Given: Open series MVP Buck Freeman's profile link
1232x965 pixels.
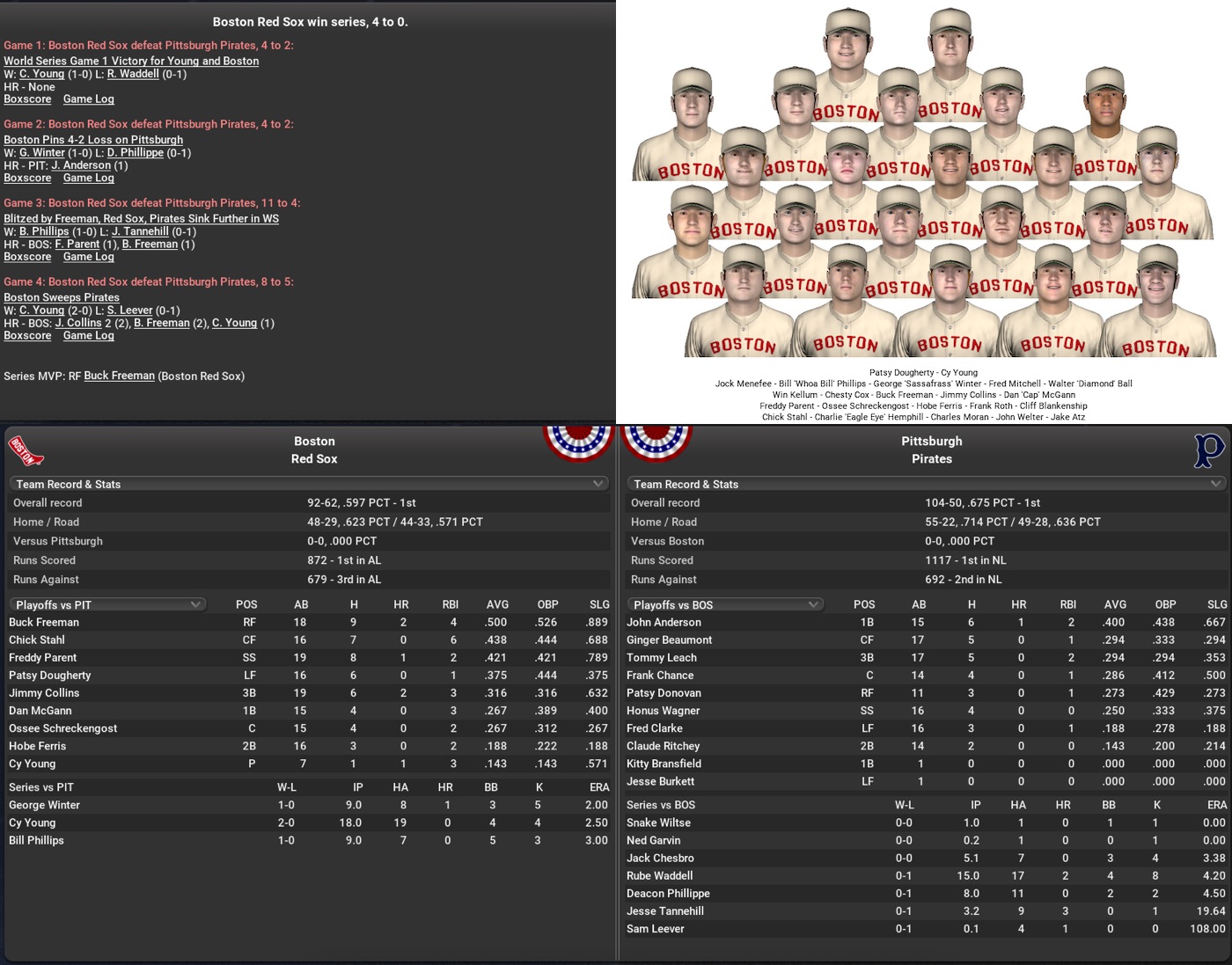Looking at the screenshot, I should click(119, 376).
